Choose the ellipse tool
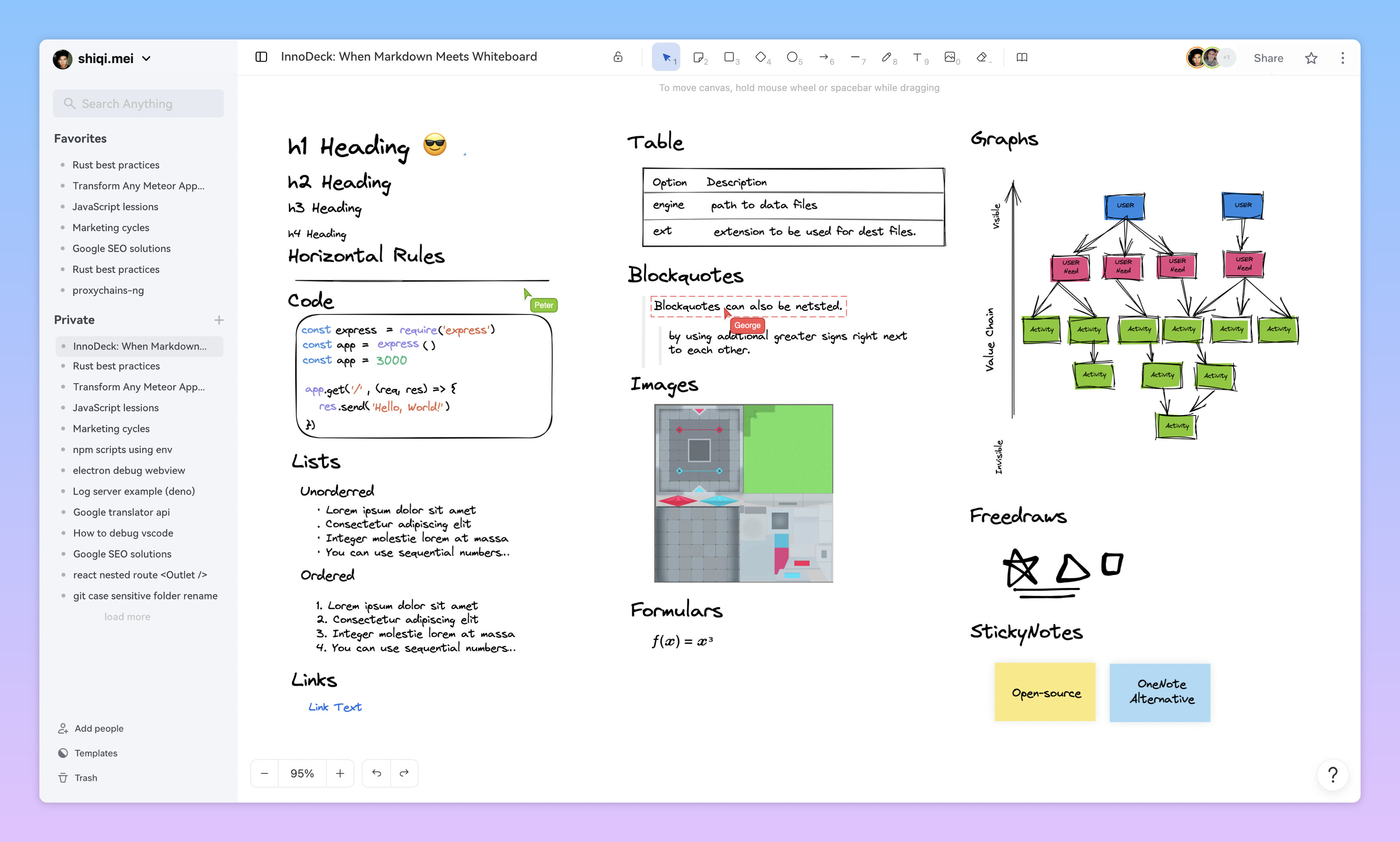This screenshot has height=842, width=1400. [x=793, y=57]
